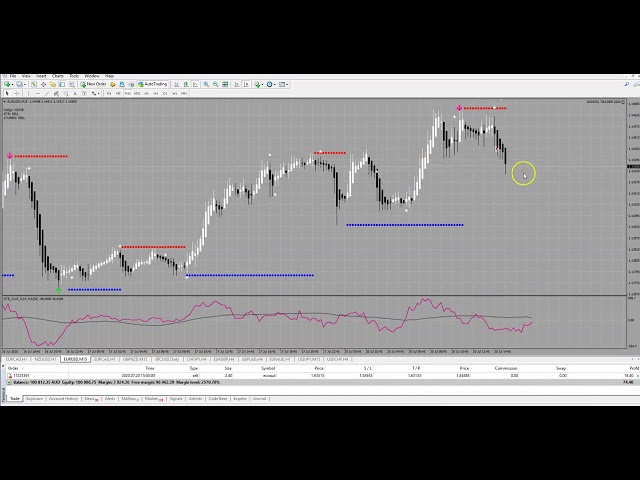
Task: Open the Charts menu
Action: (x=58, y=76)
